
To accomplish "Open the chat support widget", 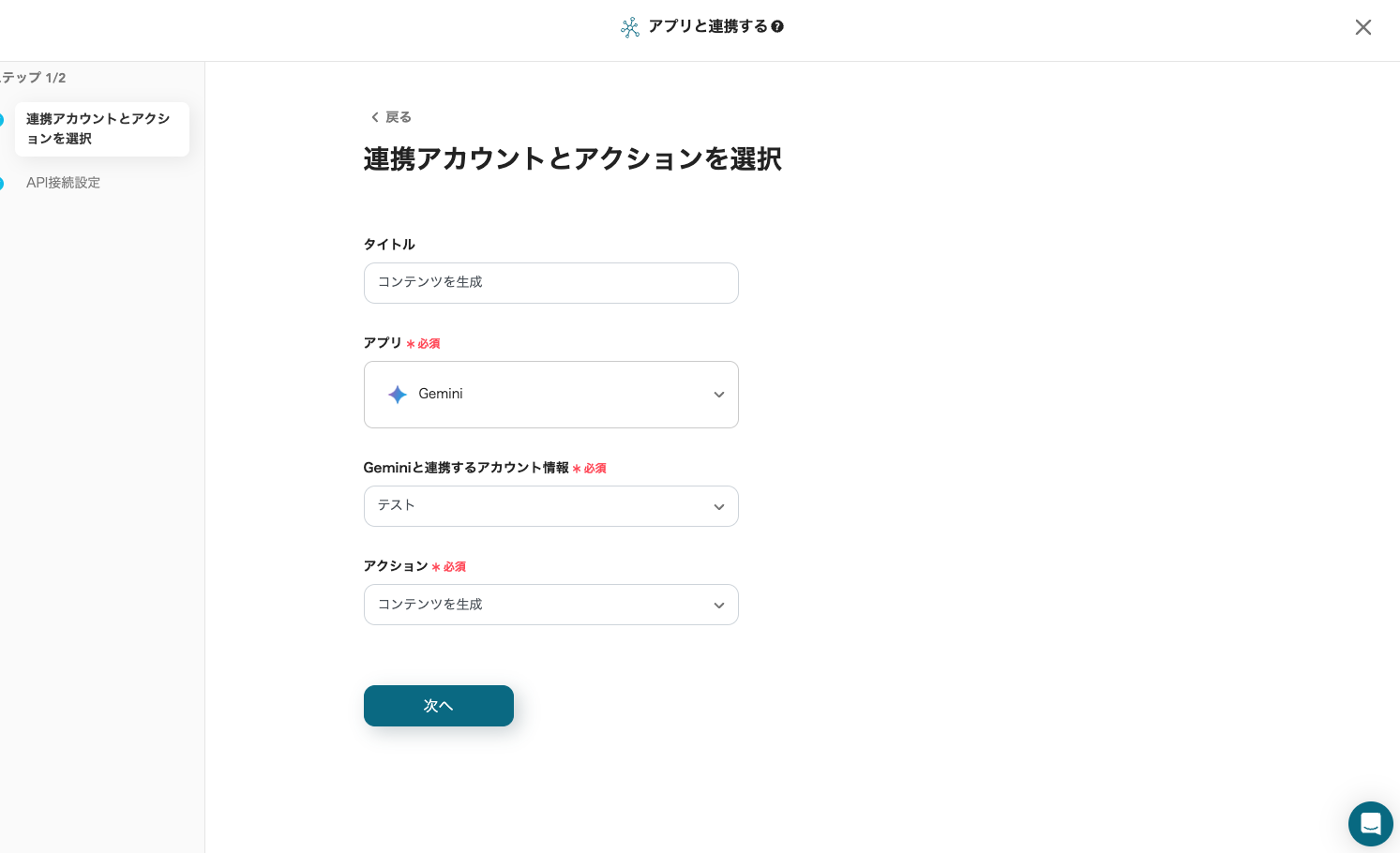I will pyautogui.click(x=1370, y=824).
